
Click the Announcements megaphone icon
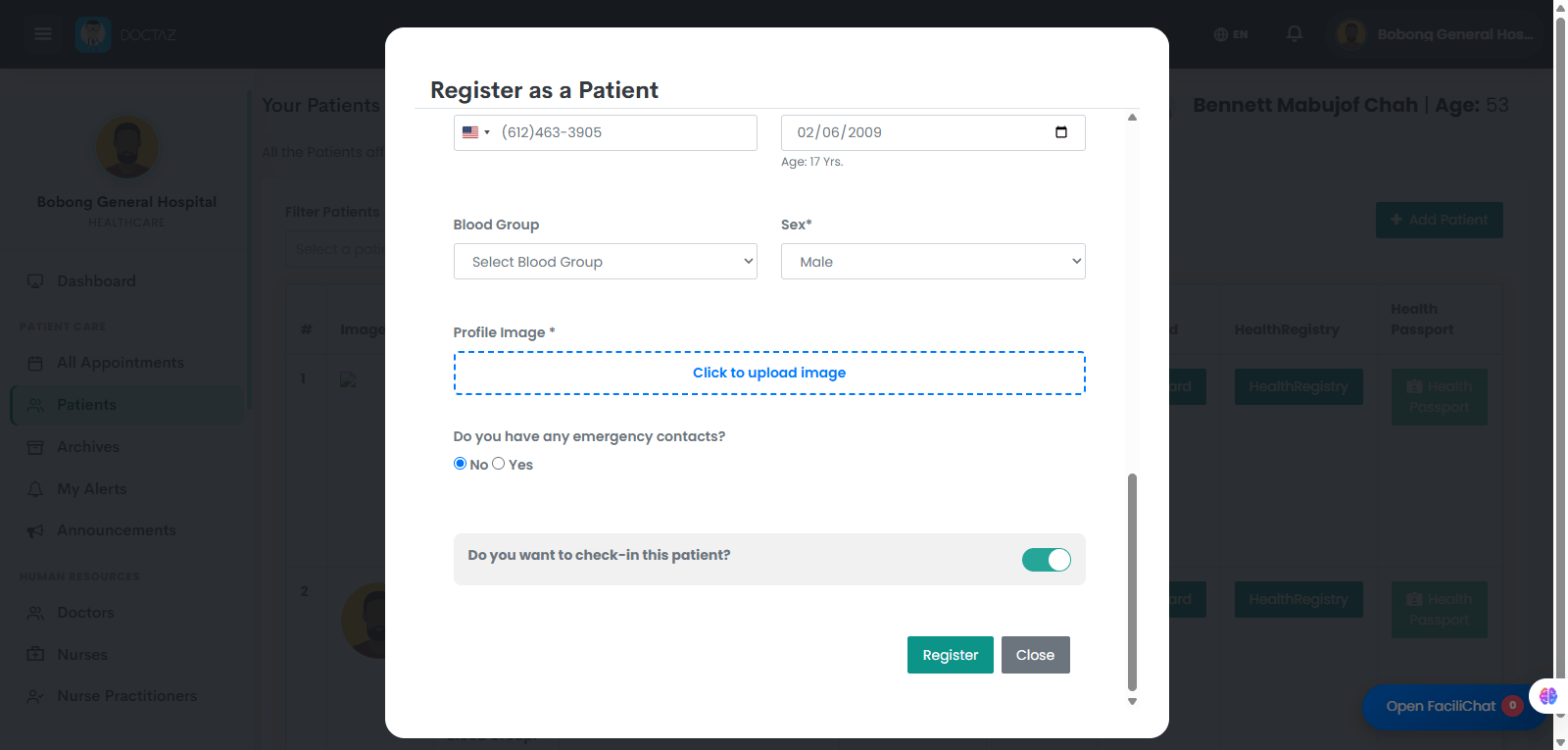[35, 530]
